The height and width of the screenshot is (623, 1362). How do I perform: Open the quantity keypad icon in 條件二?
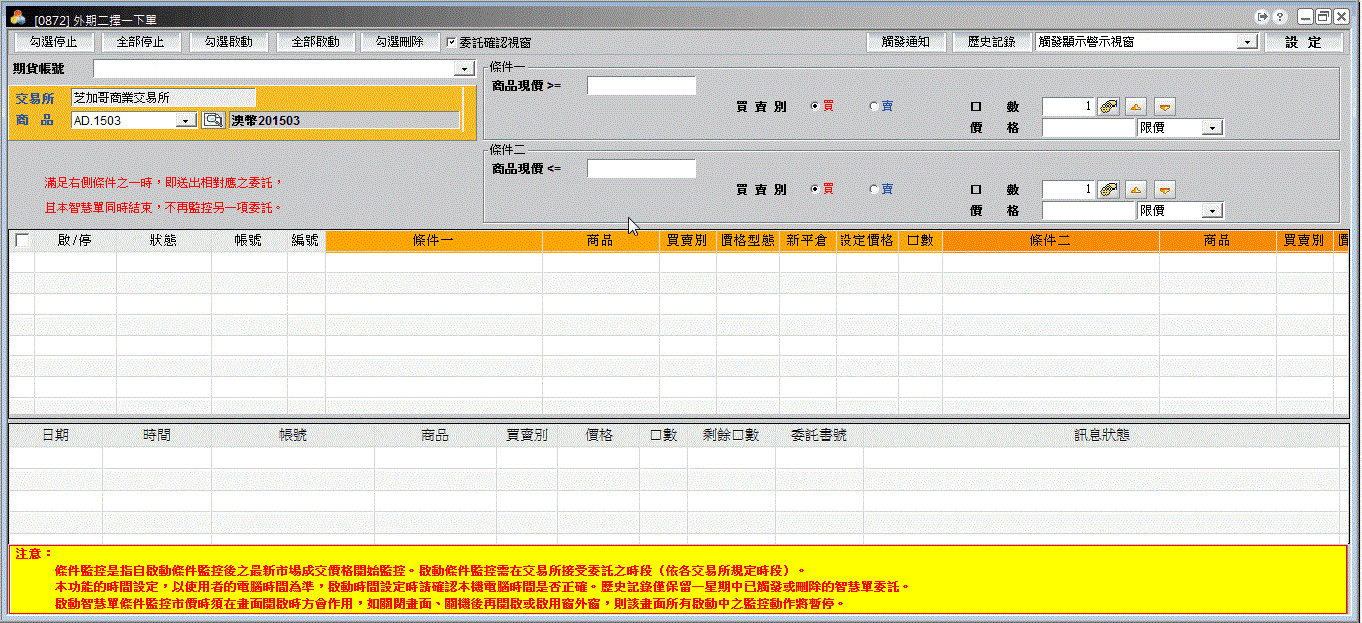[1108, 190]
